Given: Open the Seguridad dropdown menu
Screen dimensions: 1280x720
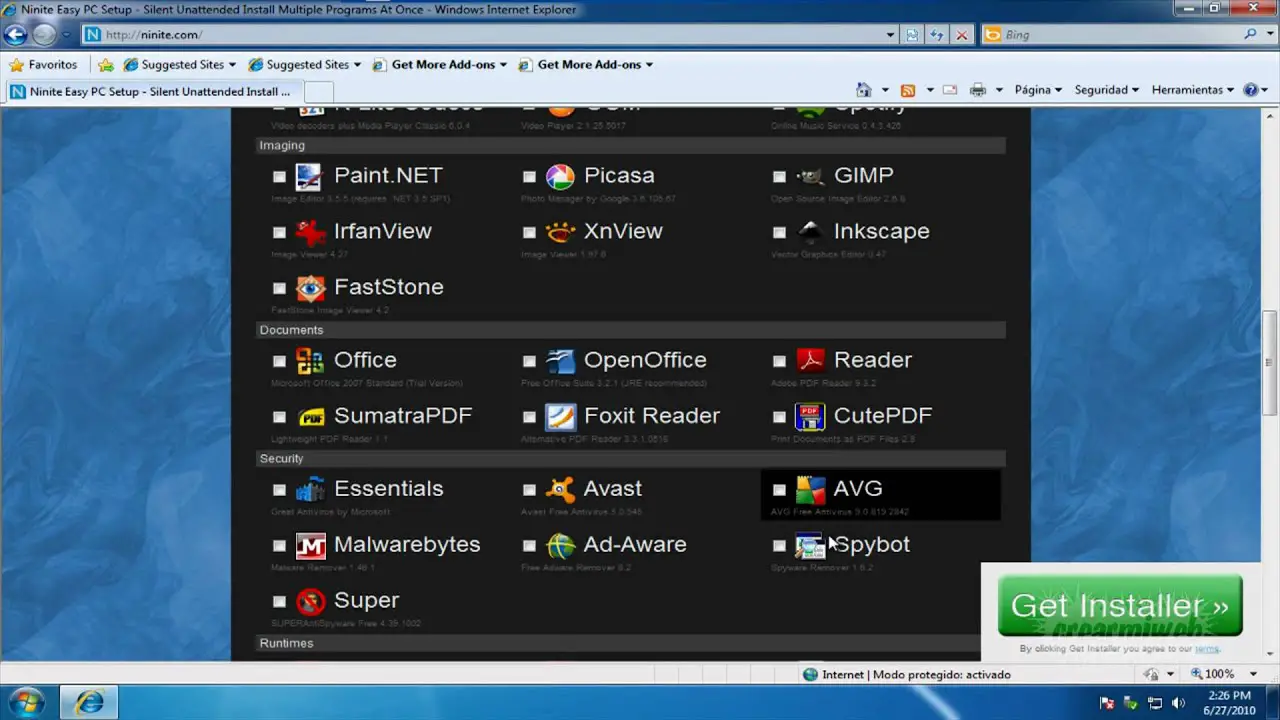Looking at the screenshot, I should coord(1107,89).
